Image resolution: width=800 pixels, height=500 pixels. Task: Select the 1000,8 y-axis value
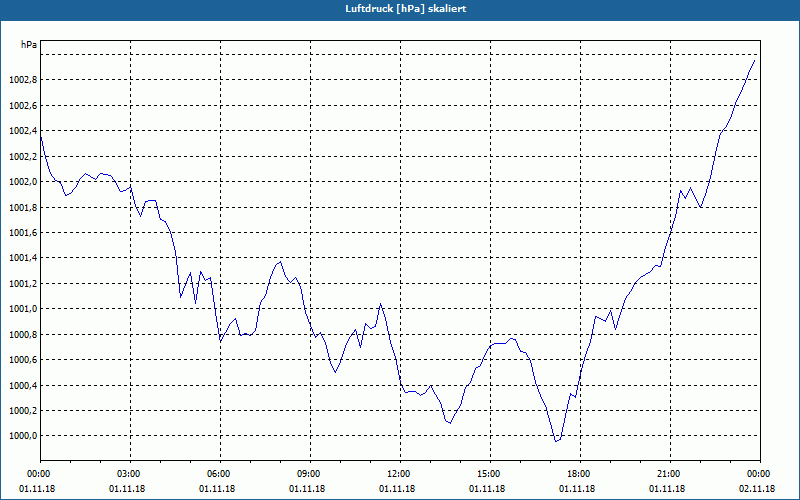click(x=23, y=335)
